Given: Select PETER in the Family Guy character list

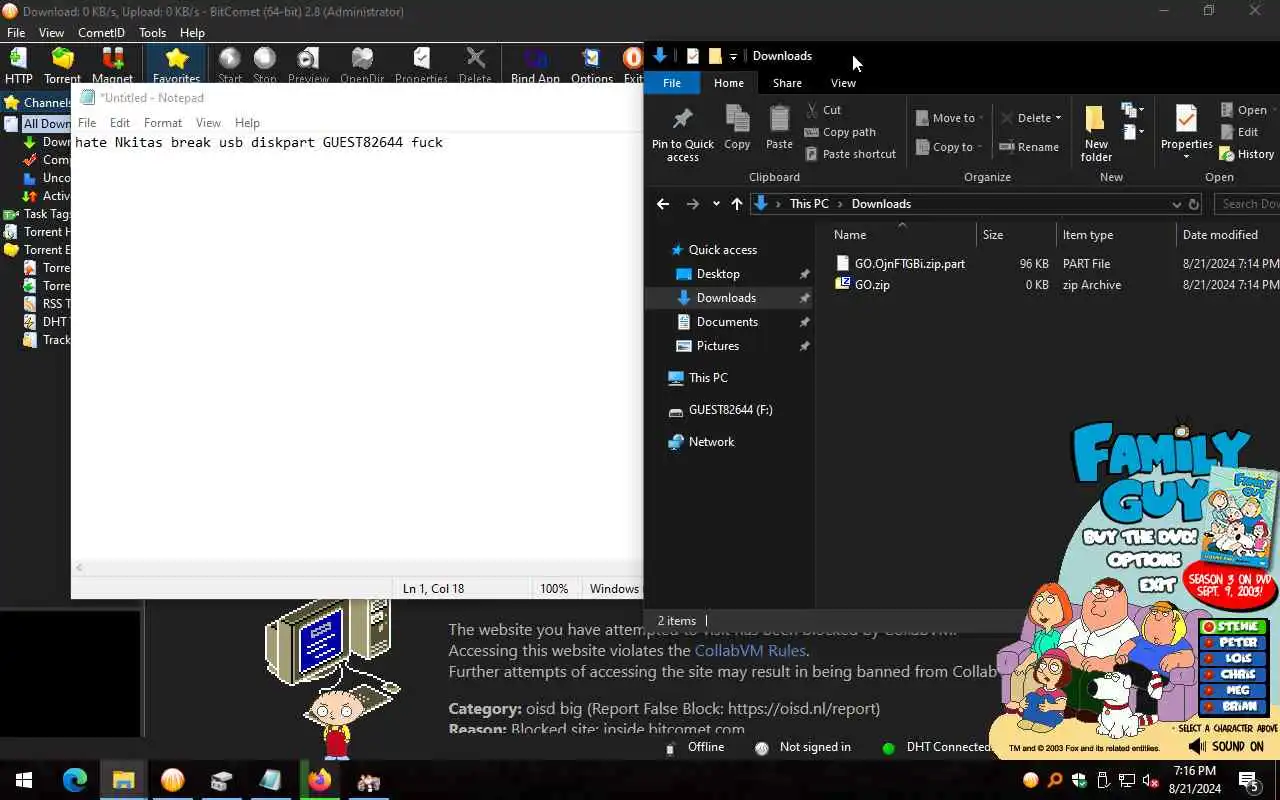Looking at the screenshot, I should coord(1233,643).
